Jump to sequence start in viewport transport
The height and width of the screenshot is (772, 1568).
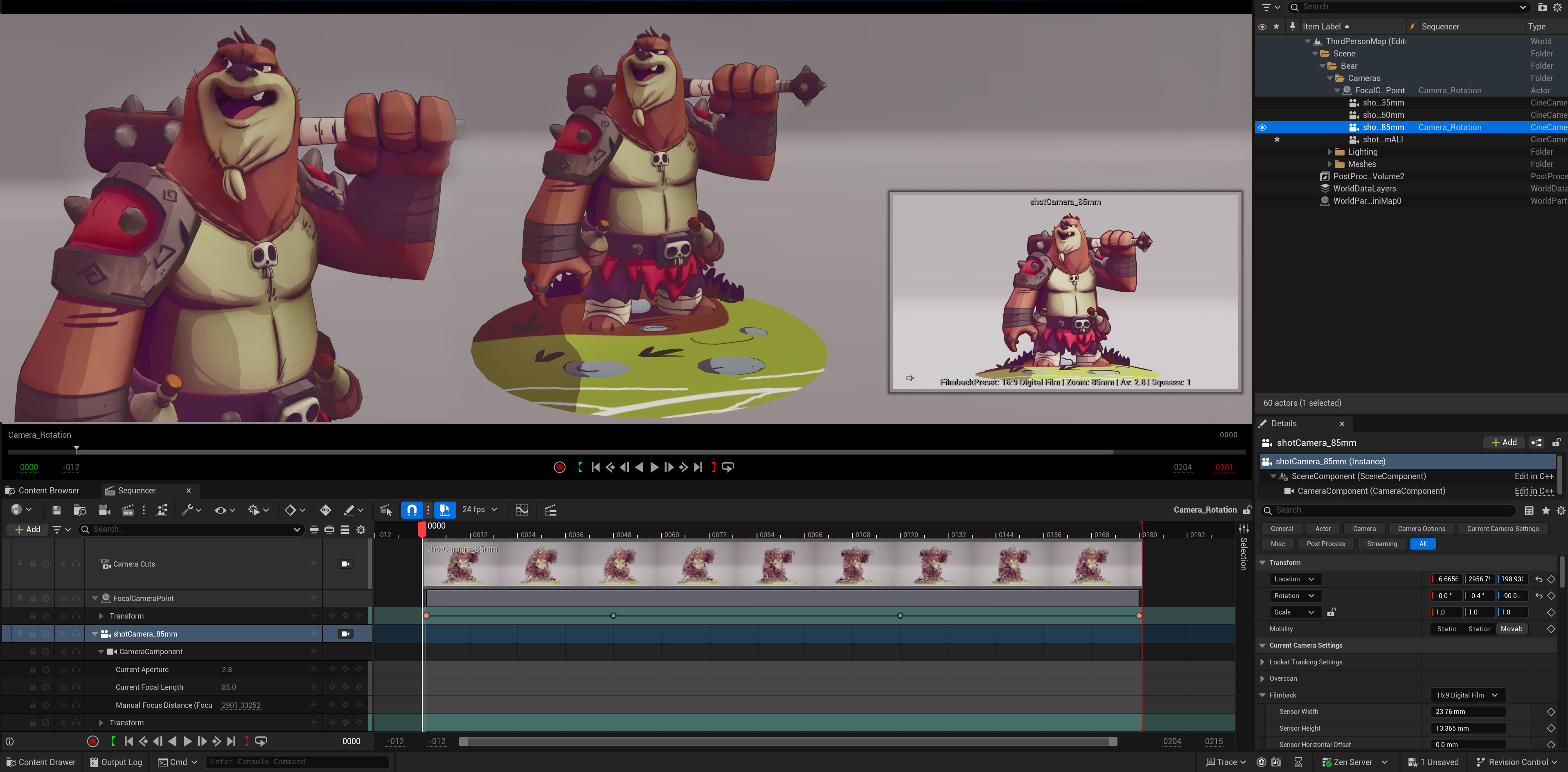[596, 467]
